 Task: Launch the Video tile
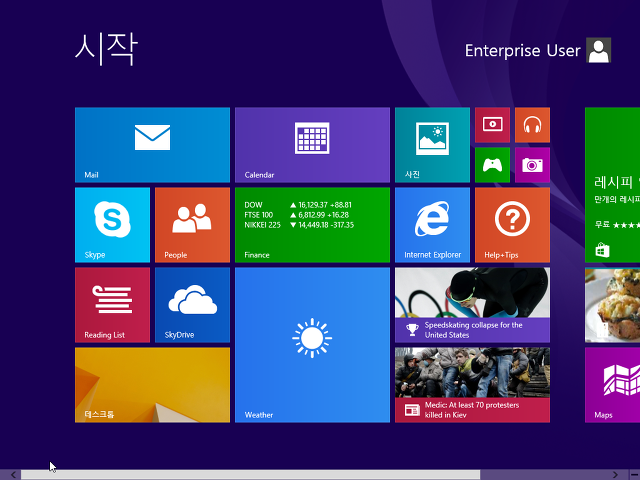(x=492, y=125)
